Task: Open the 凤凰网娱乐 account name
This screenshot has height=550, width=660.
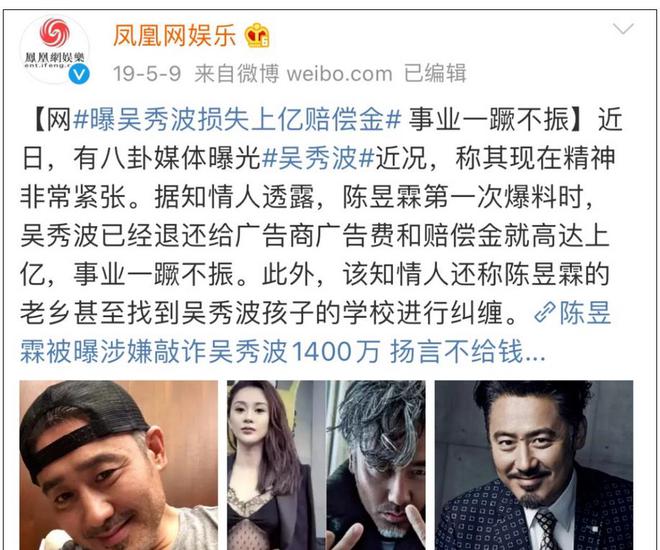Action: tap(175, 35)
